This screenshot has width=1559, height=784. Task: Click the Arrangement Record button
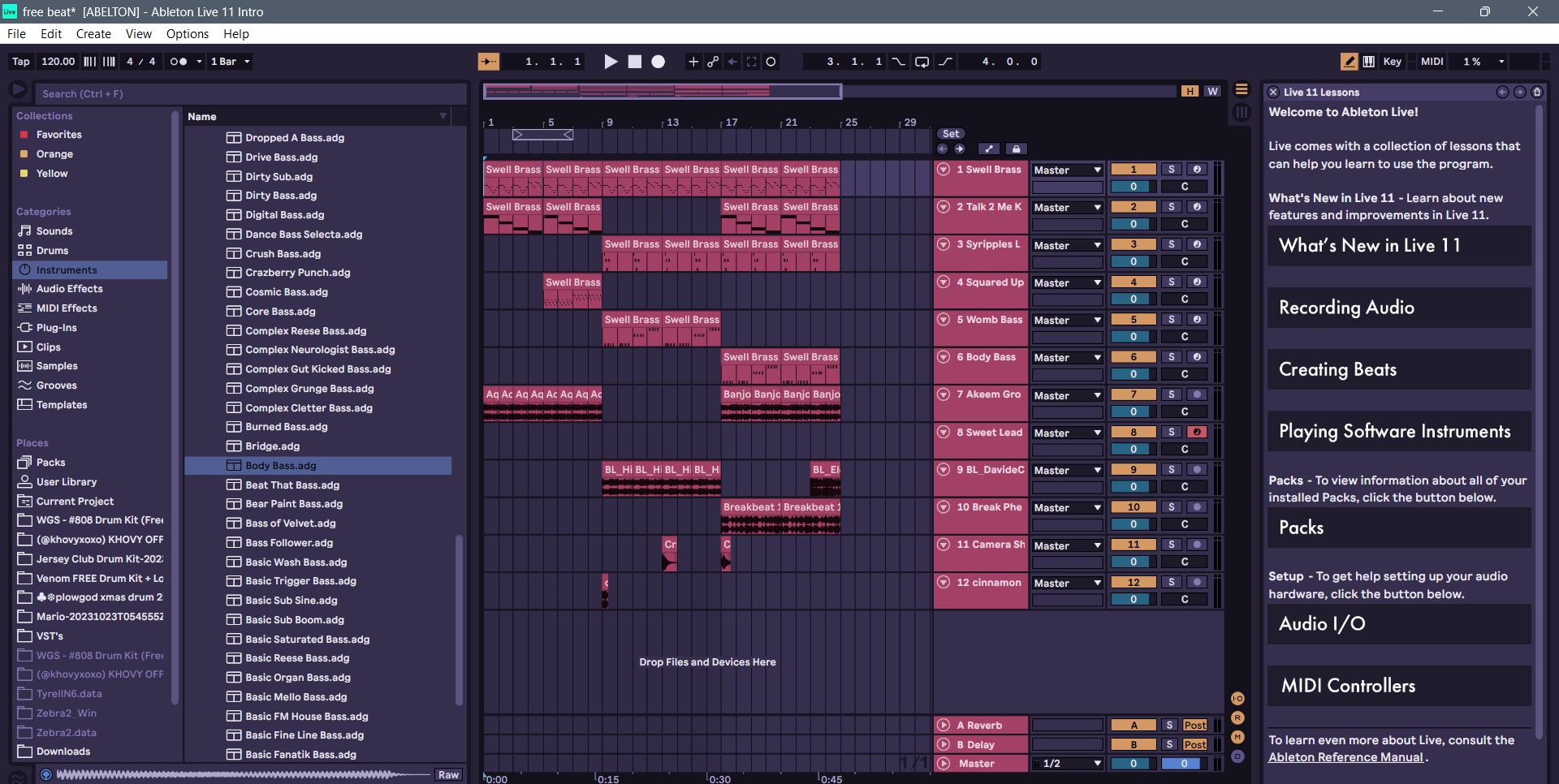pos(659,62)
